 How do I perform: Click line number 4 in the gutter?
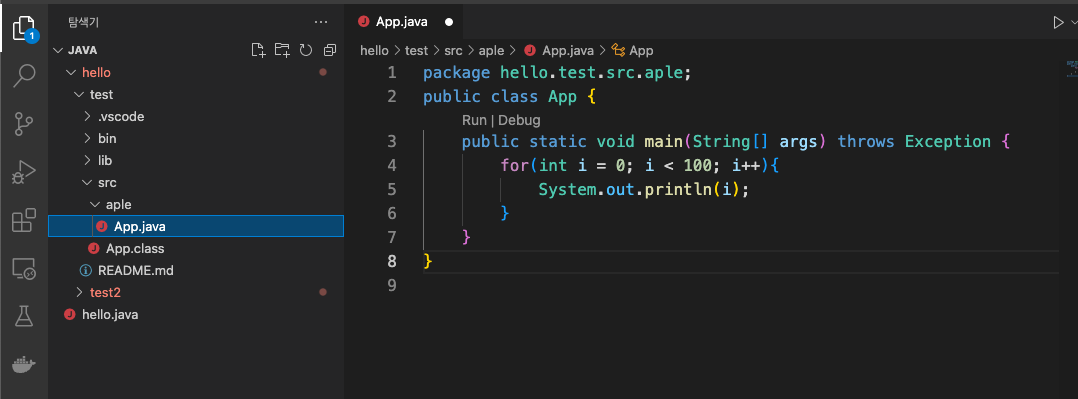[392, 165]
